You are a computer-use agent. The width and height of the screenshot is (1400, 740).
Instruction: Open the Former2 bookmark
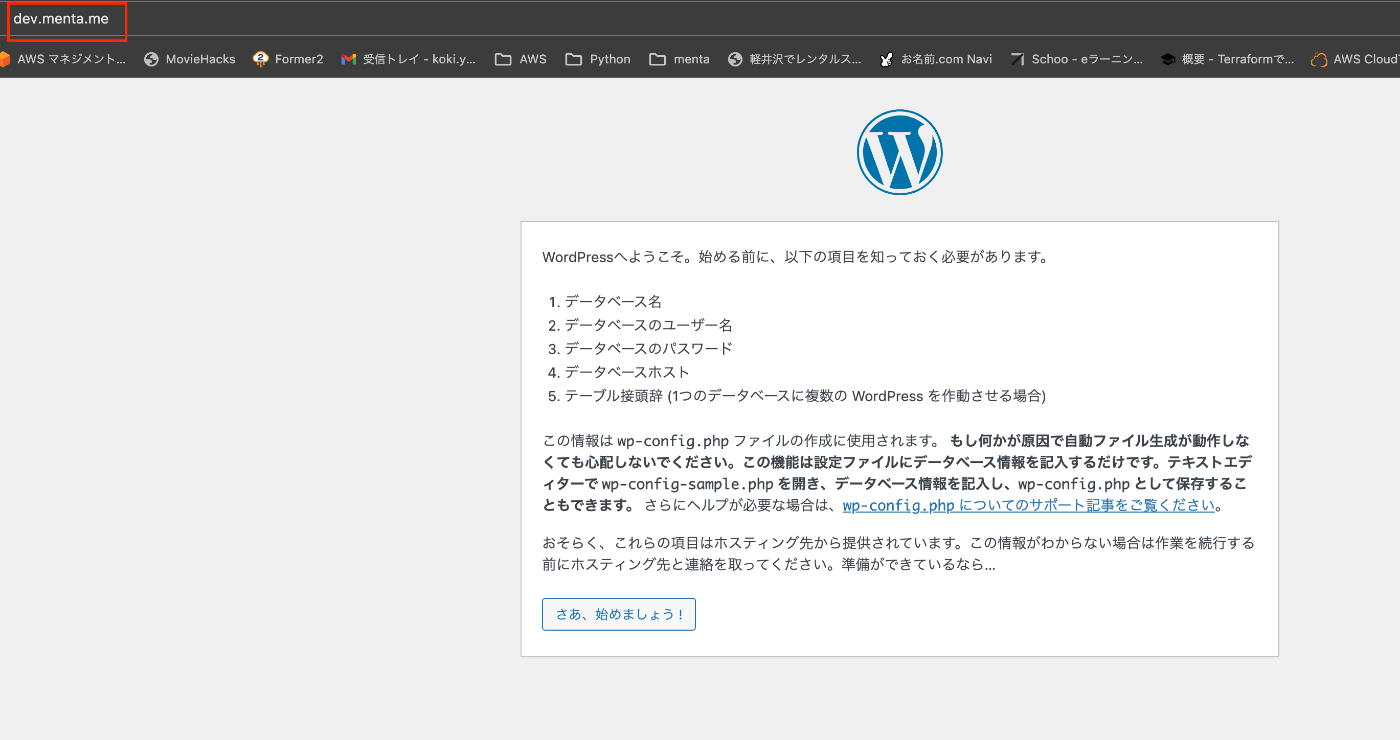click(x=288, y=59)
